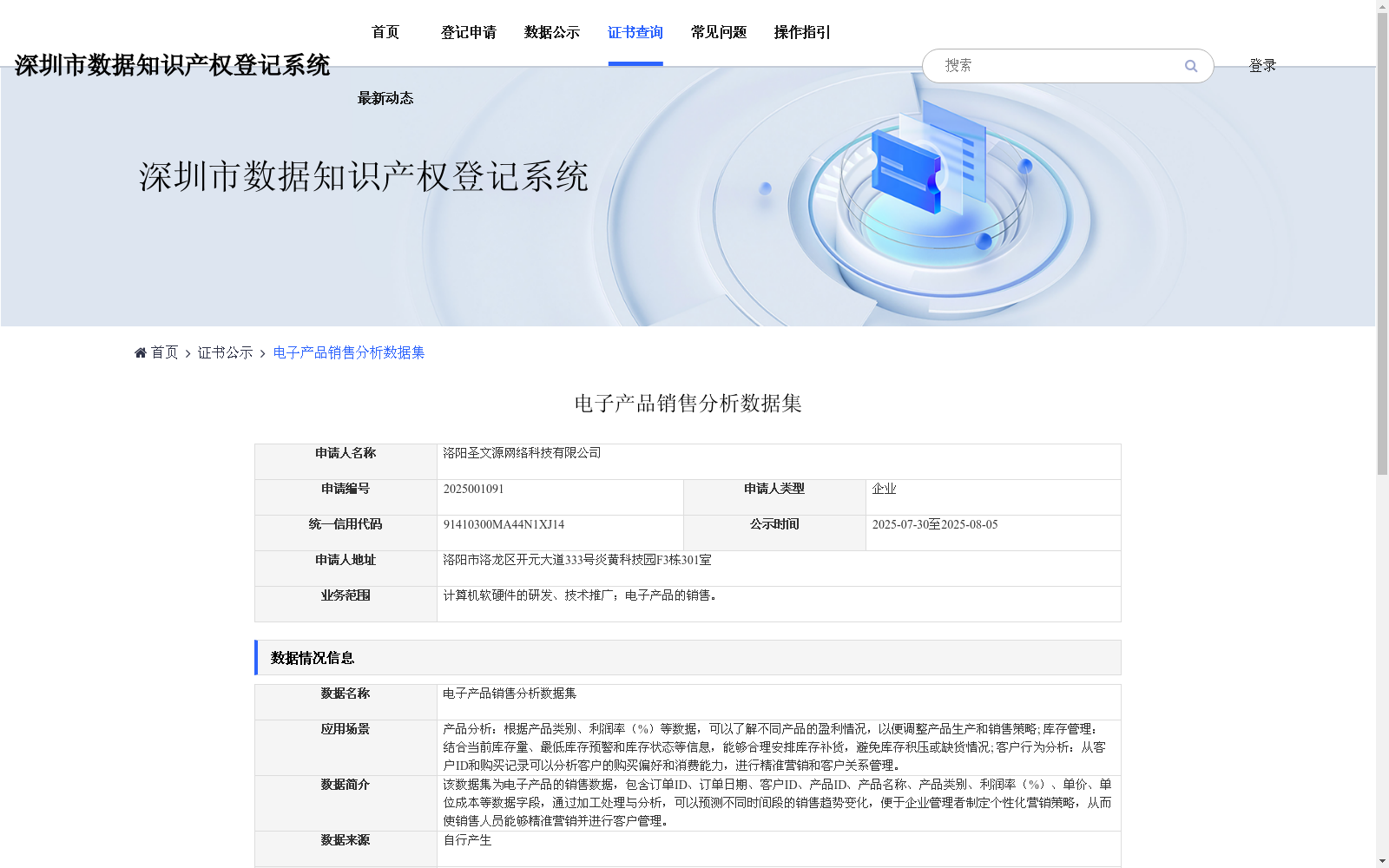Image resolution: width=1389 pixels, height=868 pixels.
Task: Click the large banner title 深圳市数据知识产权登记系统
Action: click(364, 176)
